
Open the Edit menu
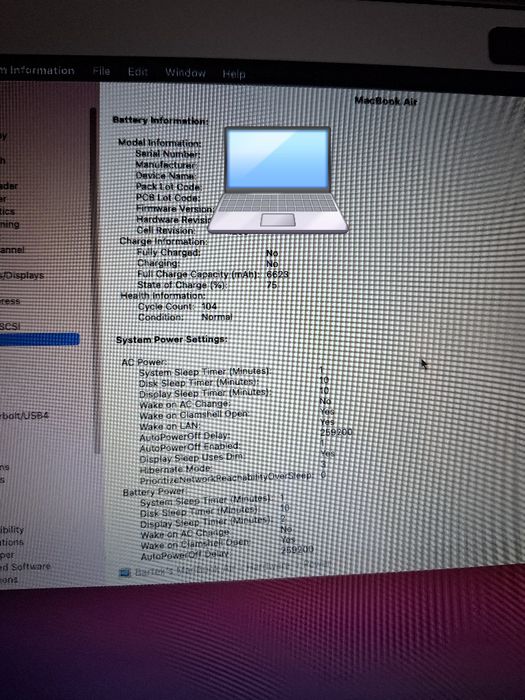138,72
